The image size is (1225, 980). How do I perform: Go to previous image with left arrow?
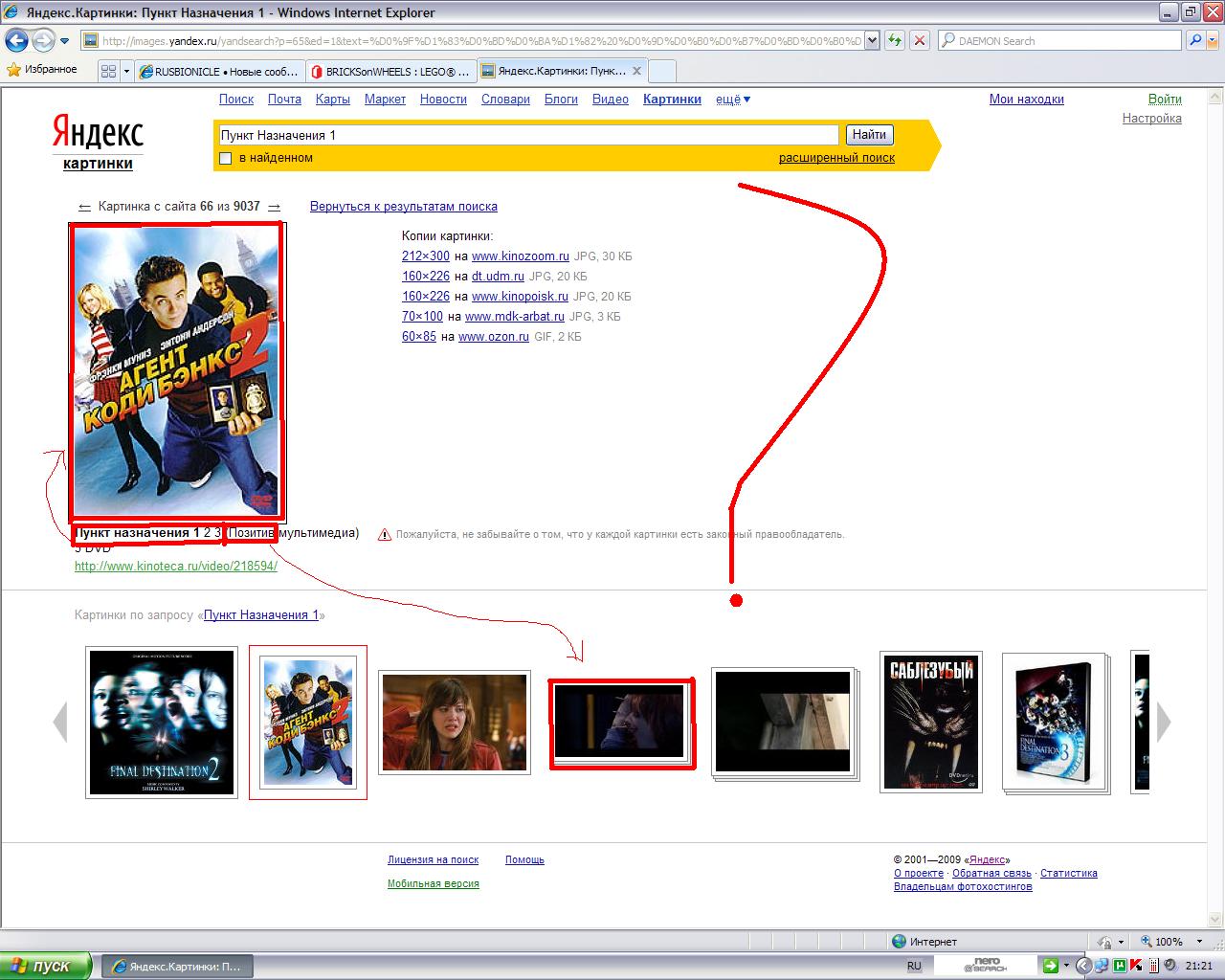click(x=84, y=207)
